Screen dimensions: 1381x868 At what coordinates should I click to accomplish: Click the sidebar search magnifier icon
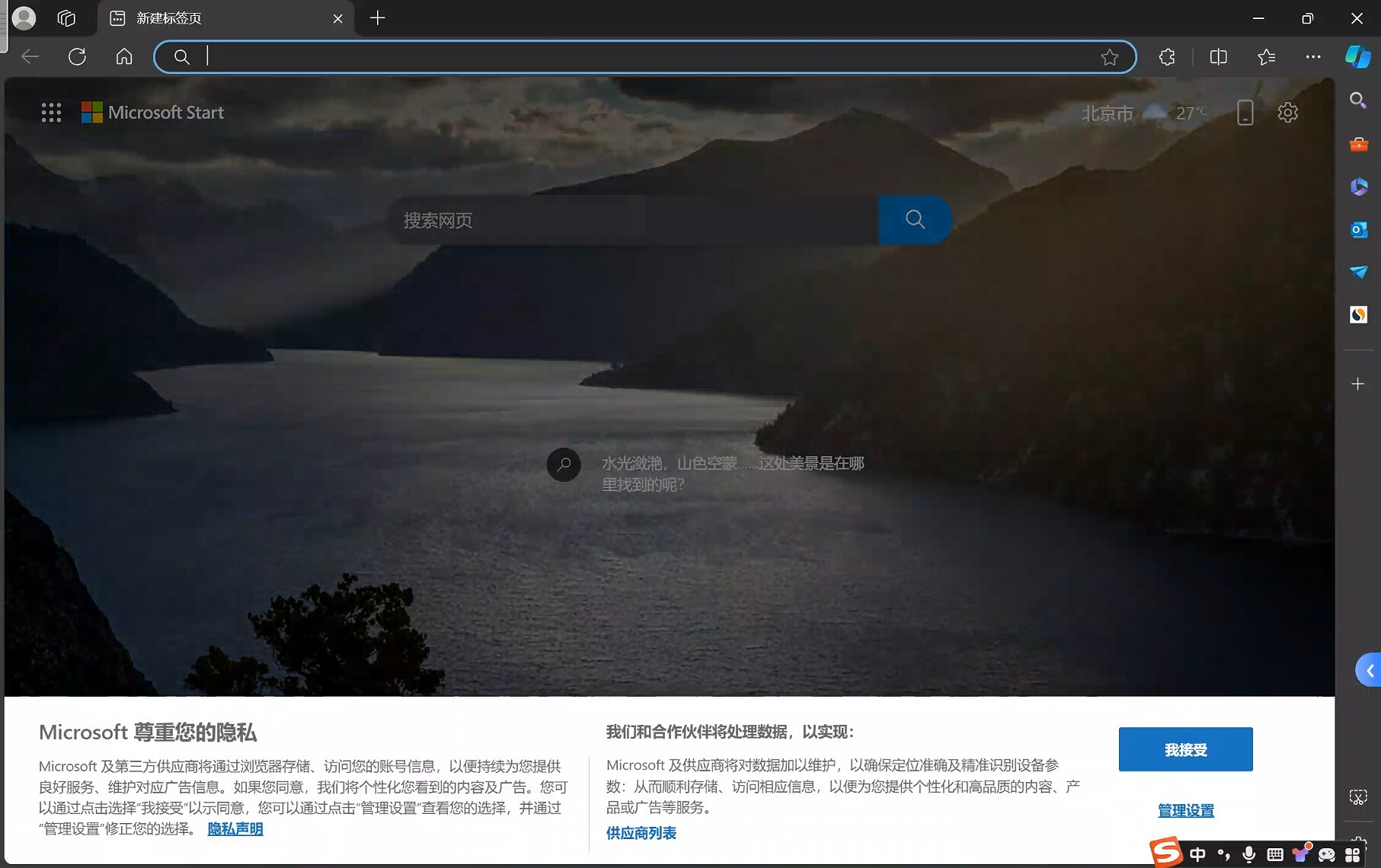coord(1357,101)
